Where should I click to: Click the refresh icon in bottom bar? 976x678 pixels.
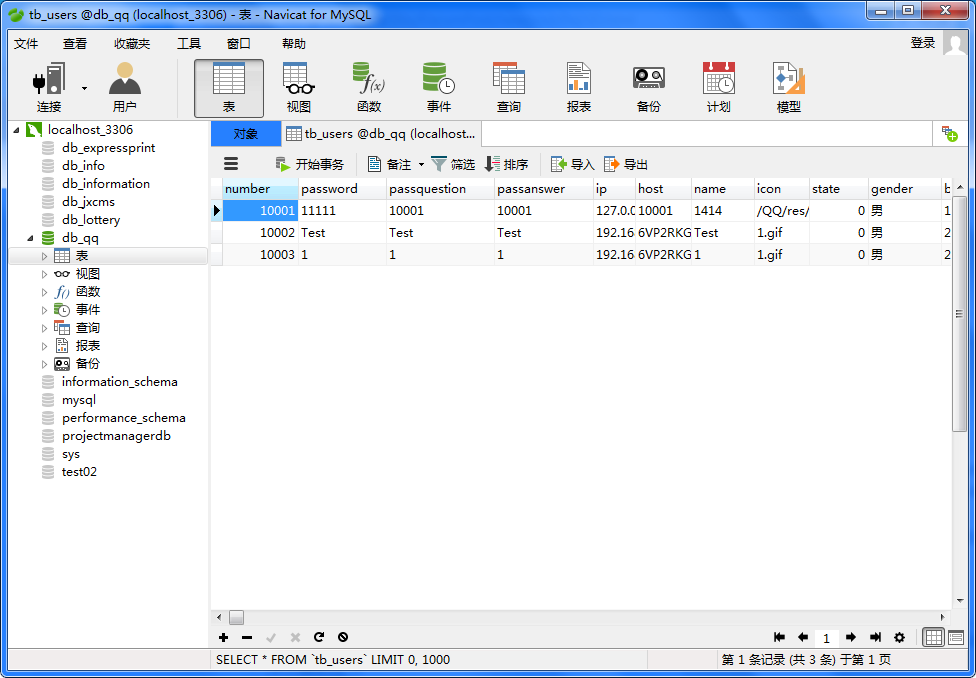pyautogui.click(x=319, y=637)
